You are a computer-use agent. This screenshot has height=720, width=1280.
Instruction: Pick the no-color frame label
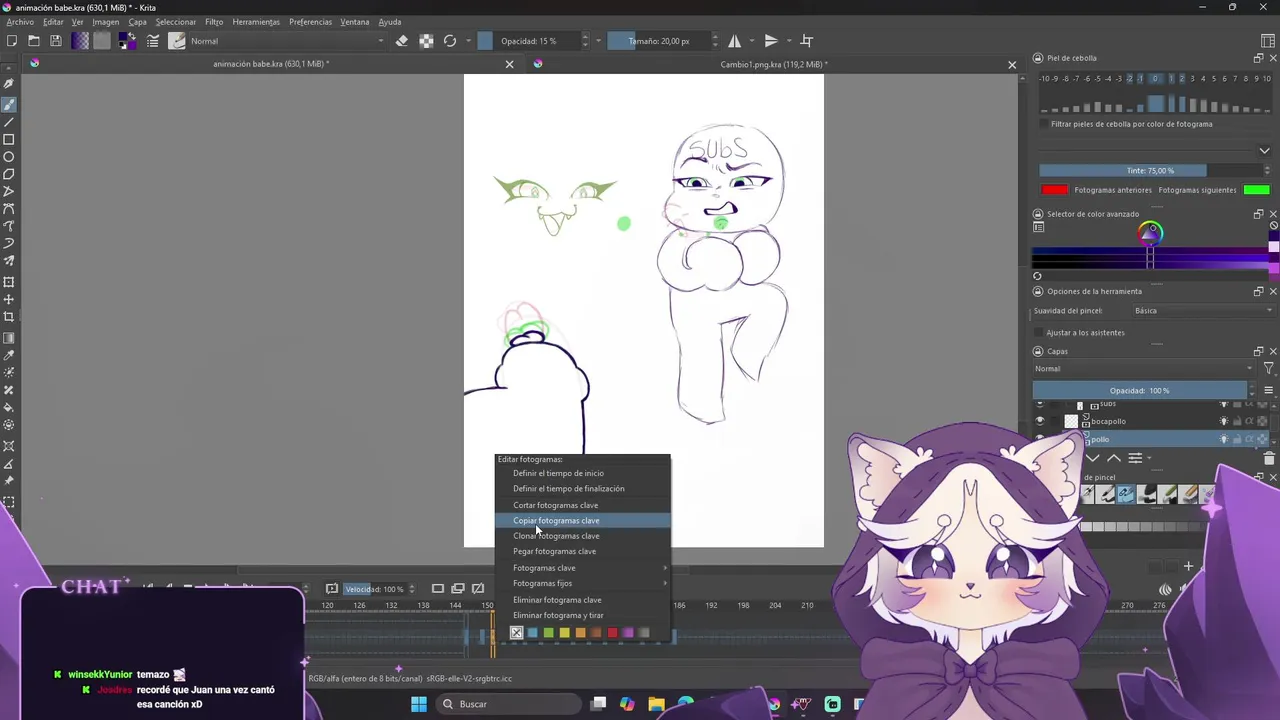[x=516, y=633]
